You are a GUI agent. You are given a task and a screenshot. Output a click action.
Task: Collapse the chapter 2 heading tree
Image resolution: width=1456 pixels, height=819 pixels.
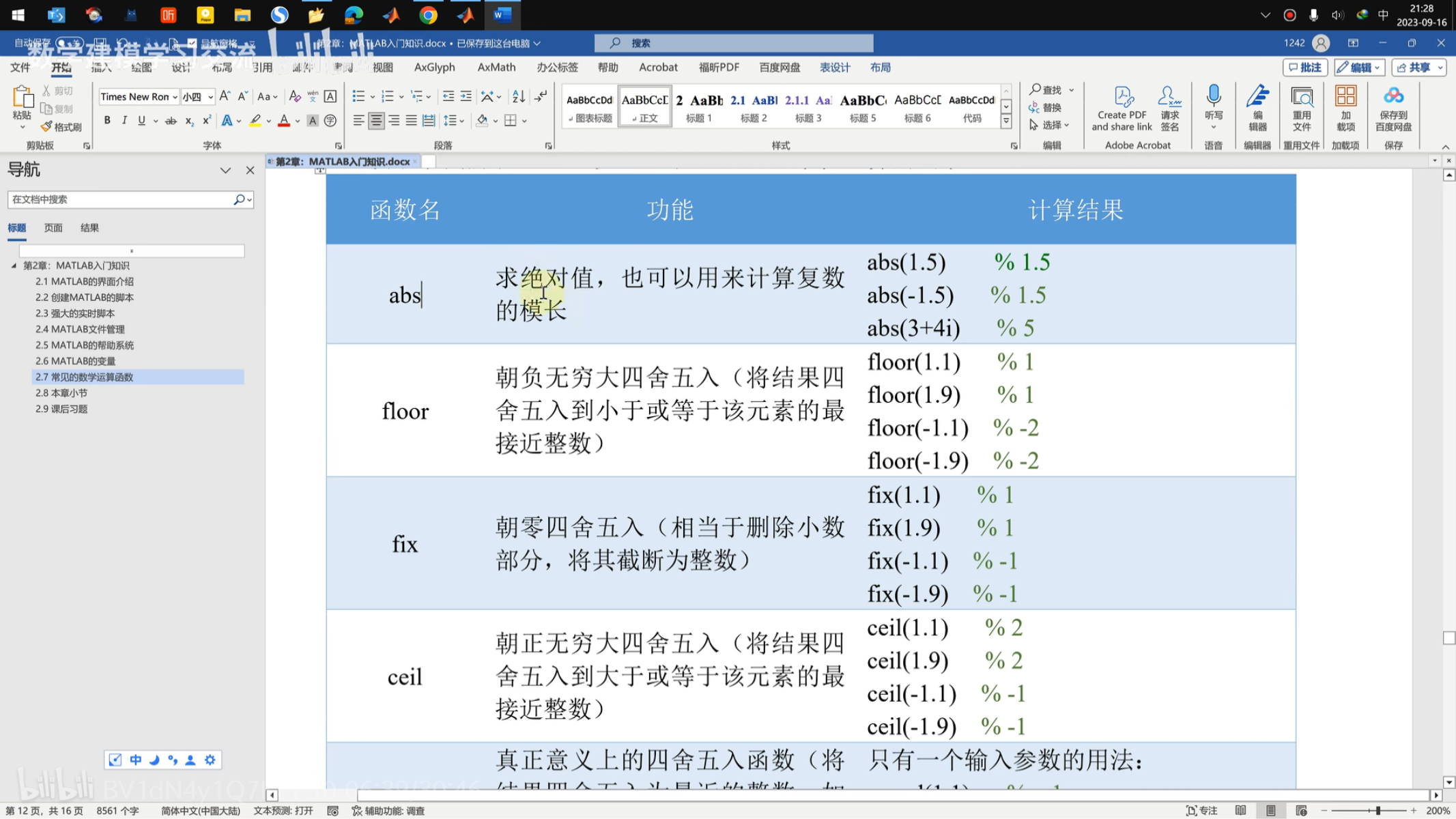[x=14, y=265]
